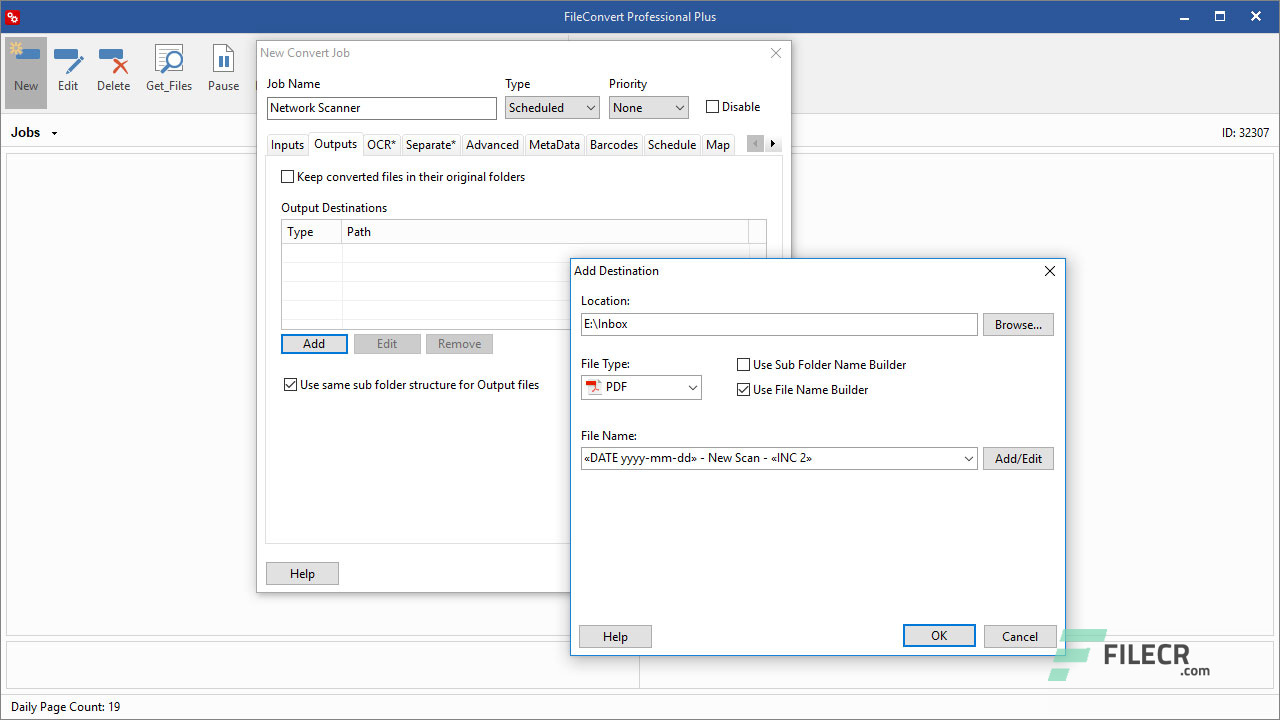
Task: Click the disabled Edit destination button
Action: pos(387,344)
